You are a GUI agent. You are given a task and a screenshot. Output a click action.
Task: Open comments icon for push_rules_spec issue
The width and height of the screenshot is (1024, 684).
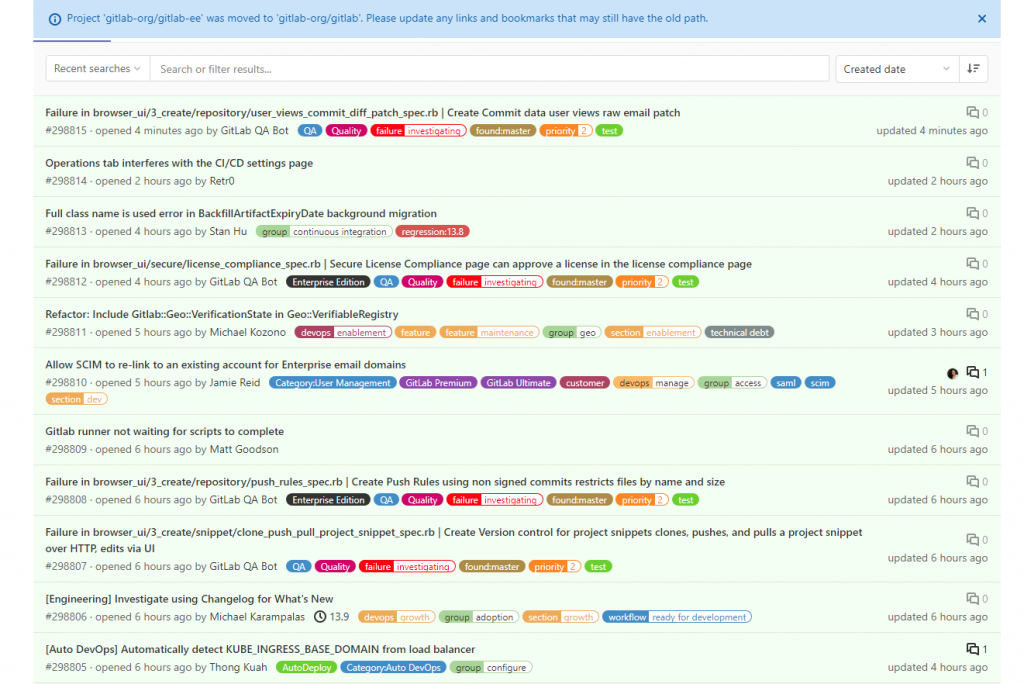[x=972, y=481]
